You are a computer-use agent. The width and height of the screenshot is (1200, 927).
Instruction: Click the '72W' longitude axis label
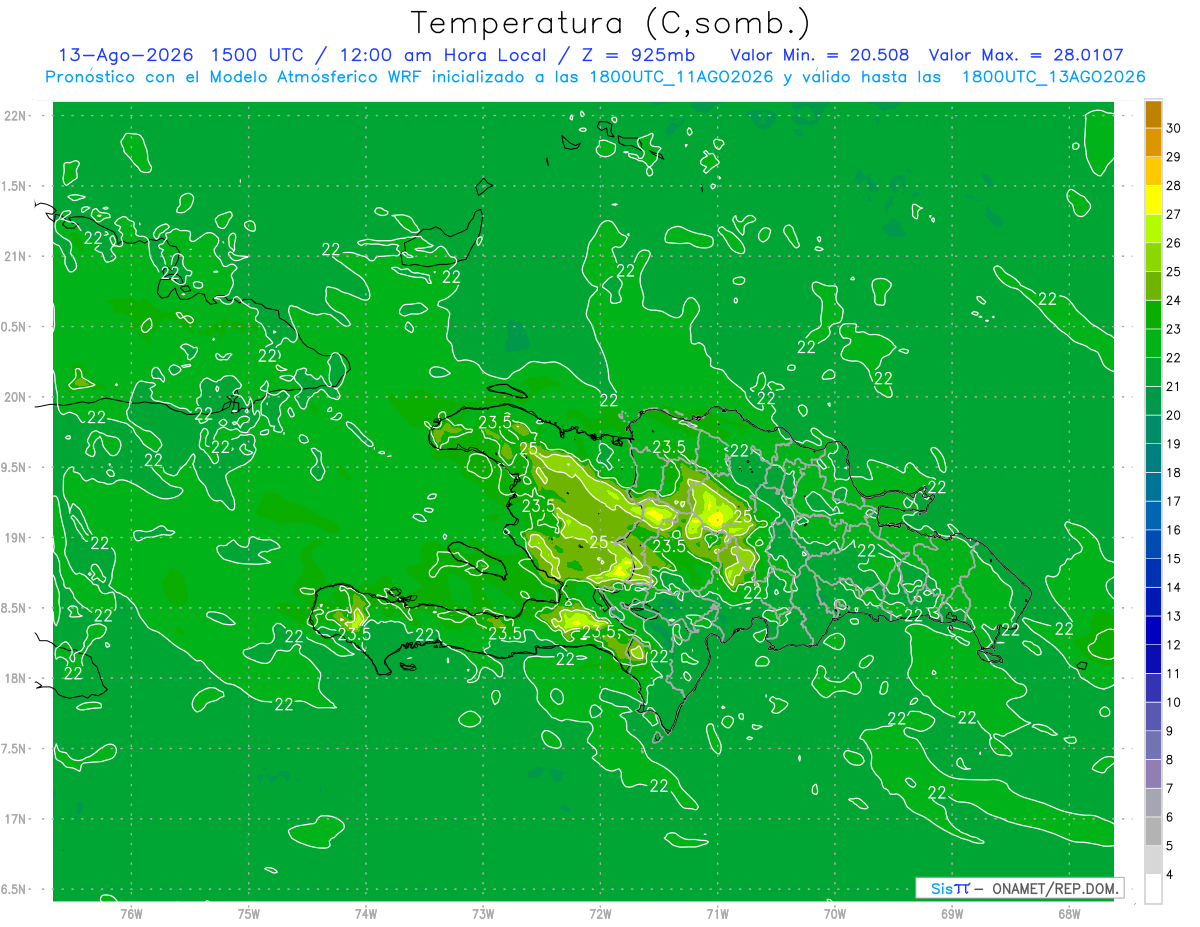[x=600, y=913]
